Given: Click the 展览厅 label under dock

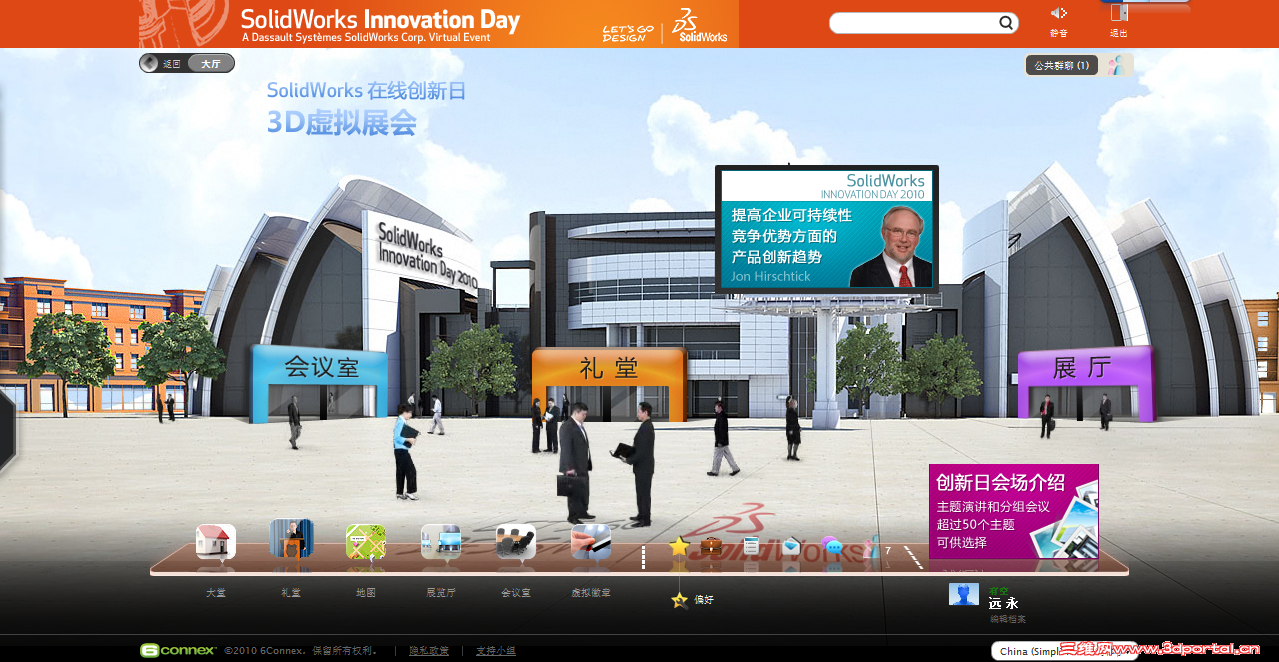Looking at the screenshot, I should point(441,593).
